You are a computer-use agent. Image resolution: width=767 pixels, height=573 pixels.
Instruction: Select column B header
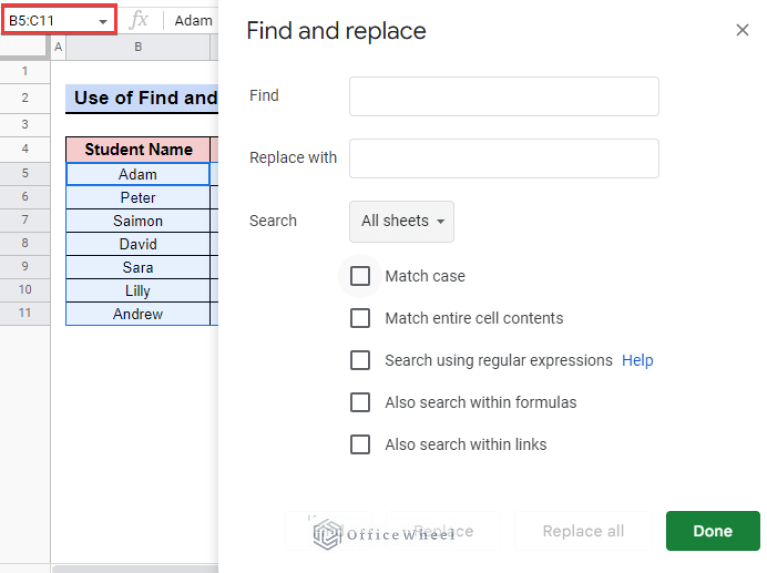point(138,47)
